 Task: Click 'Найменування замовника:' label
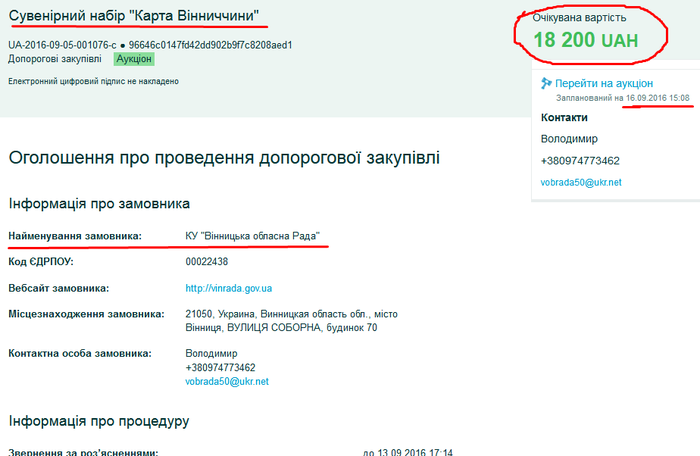tap(75, 236)
